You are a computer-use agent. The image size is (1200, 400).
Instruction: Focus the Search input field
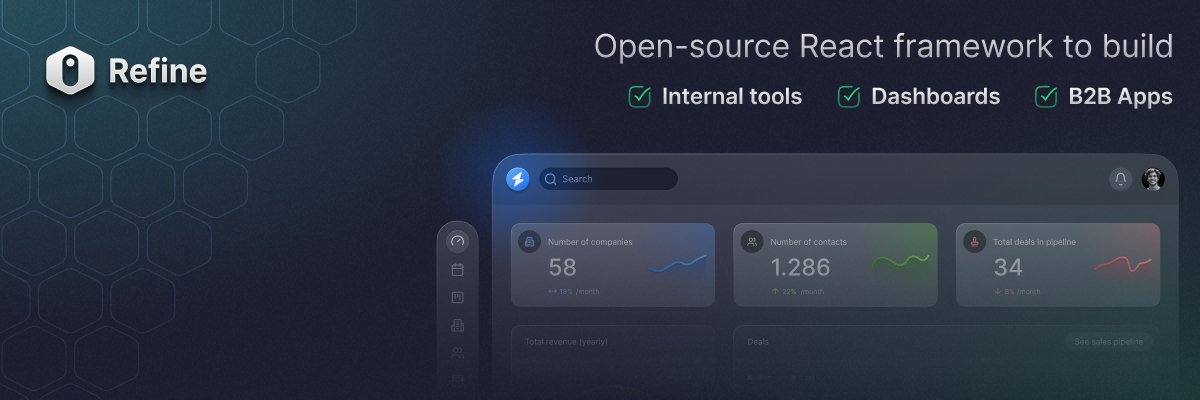[608, 179]
